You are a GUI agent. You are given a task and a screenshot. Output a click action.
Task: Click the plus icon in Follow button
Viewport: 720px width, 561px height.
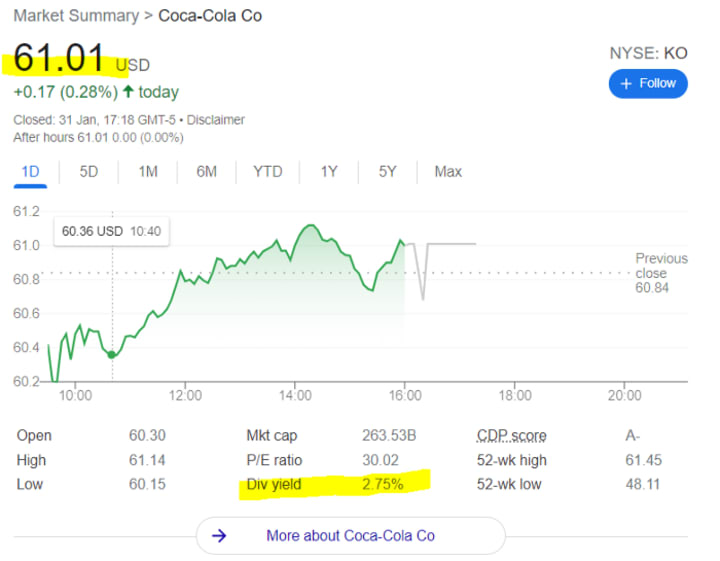coord(626,84)
